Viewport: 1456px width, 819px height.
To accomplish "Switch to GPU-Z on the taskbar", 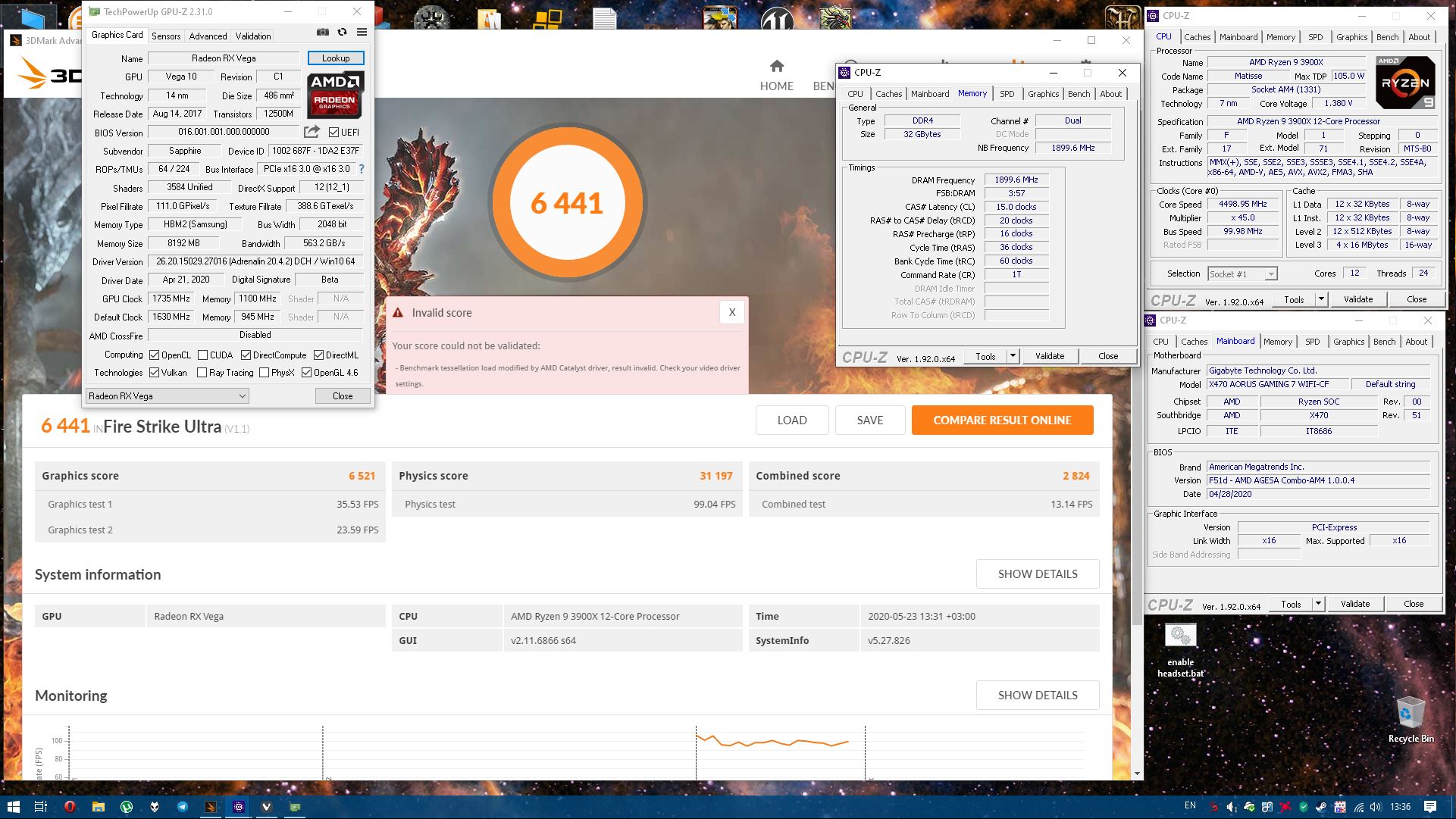I will [295, 807].
